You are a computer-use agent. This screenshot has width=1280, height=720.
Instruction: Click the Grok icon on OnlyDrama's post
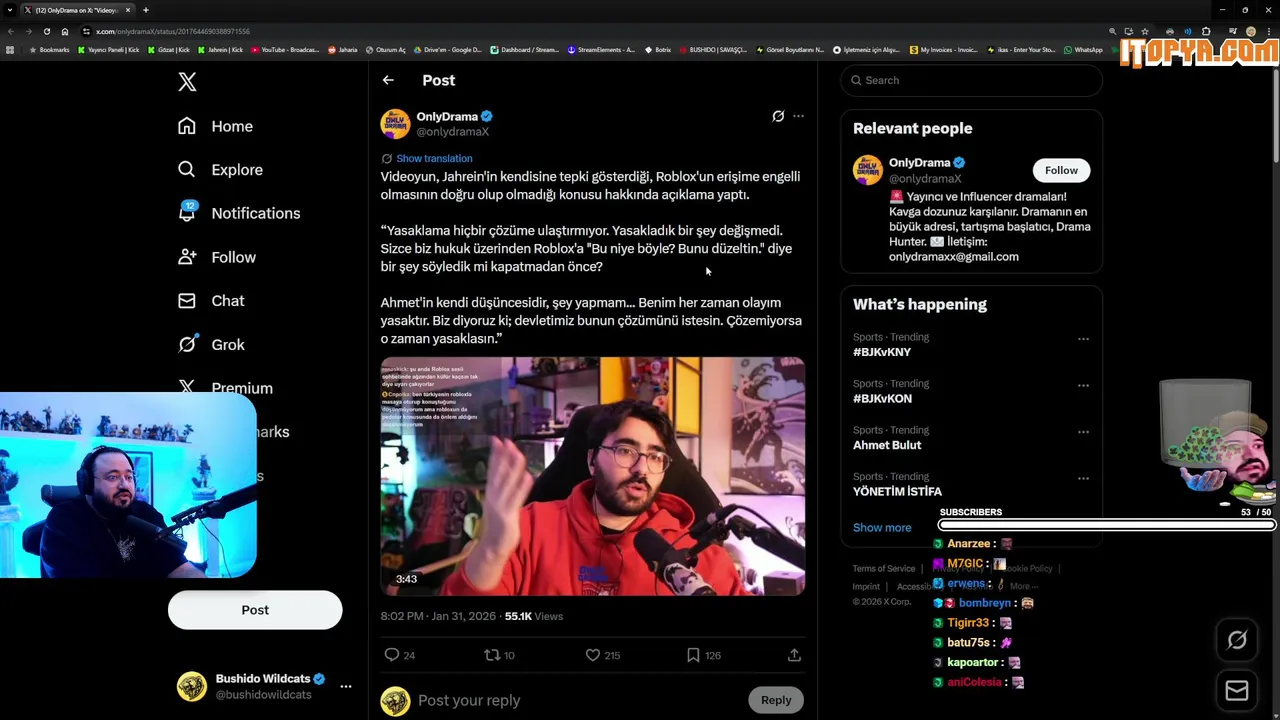778,116
